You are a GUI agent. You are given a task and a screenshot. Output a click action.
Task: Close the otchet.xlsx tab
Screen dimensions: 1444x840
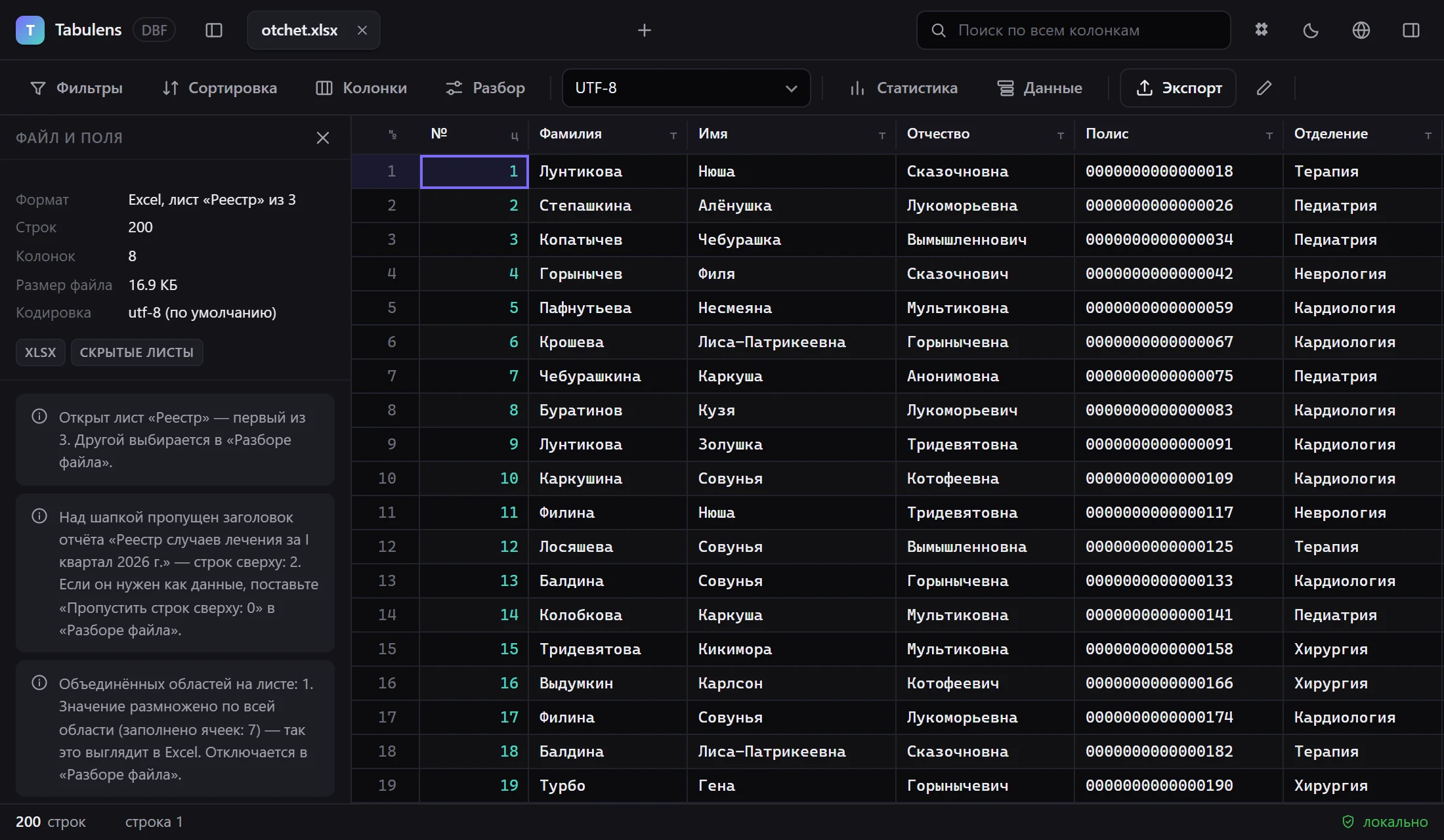(x=362, y=30)
